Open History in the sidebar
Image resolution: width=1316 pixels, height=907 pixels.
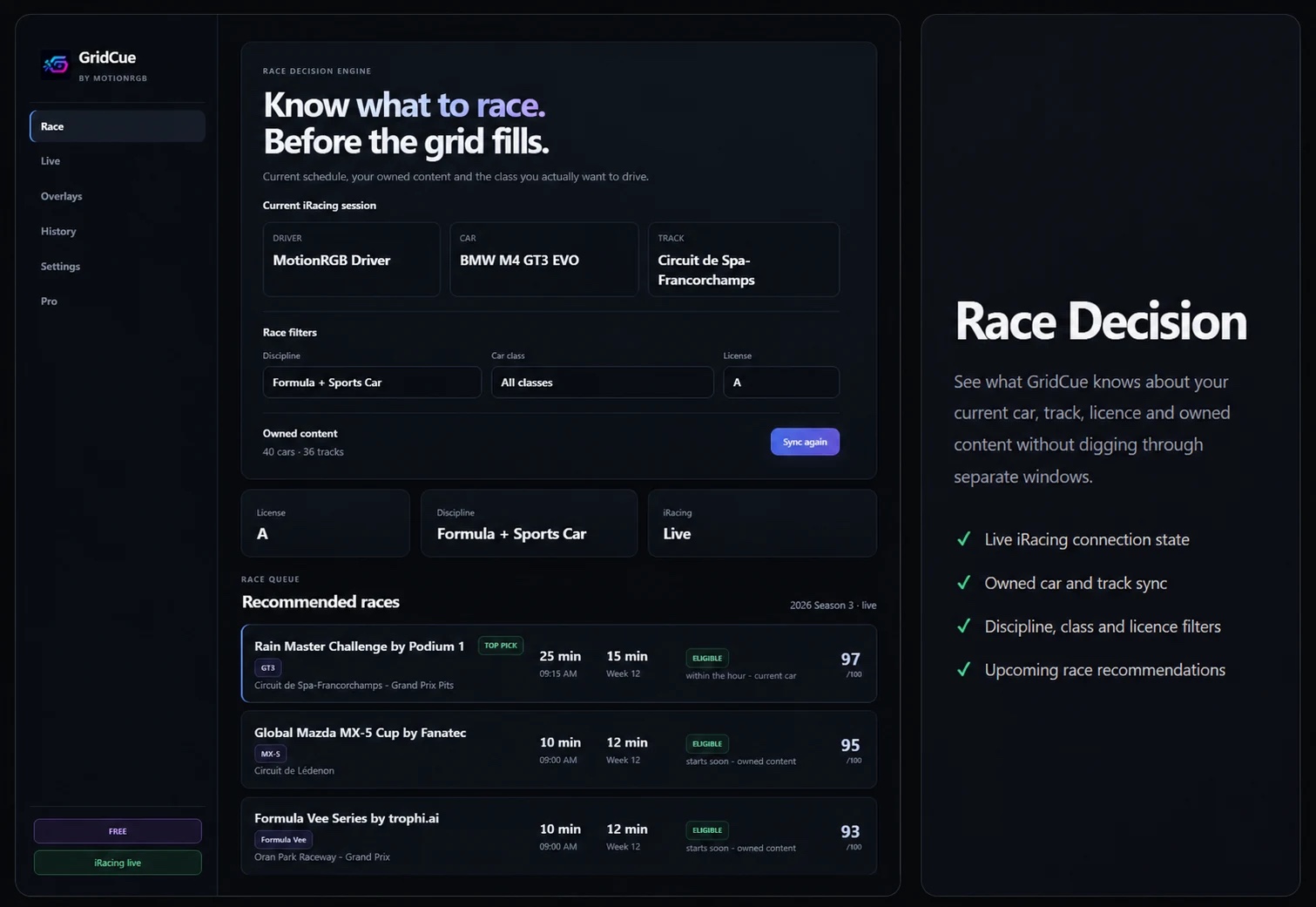(x=58, y=231)
